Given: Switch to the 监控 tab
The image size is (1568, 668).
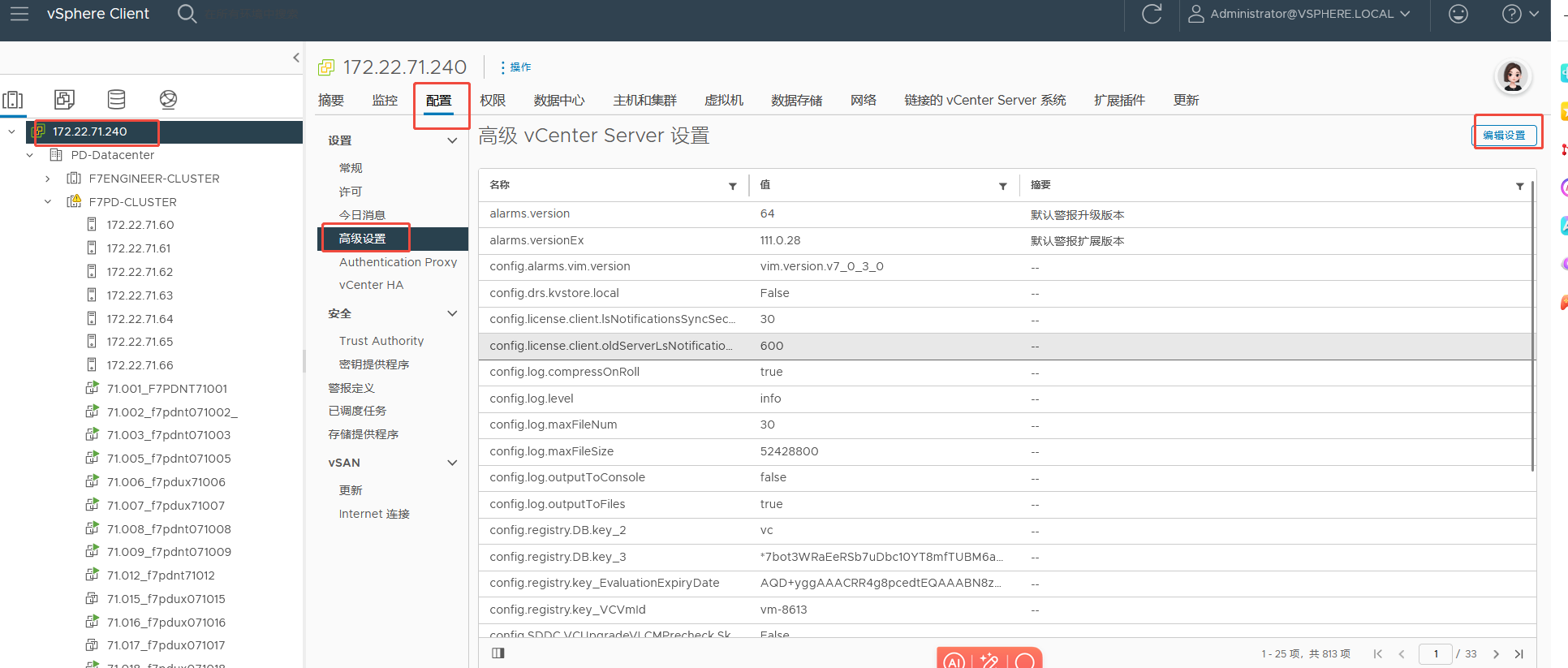Looking at the screenshot, I should pos(385,100).
